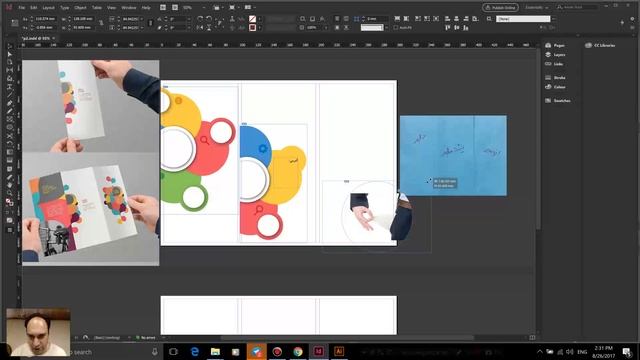Open the Arrange Documents dropdown
The image size is (640, 360).
coord(249,7)
